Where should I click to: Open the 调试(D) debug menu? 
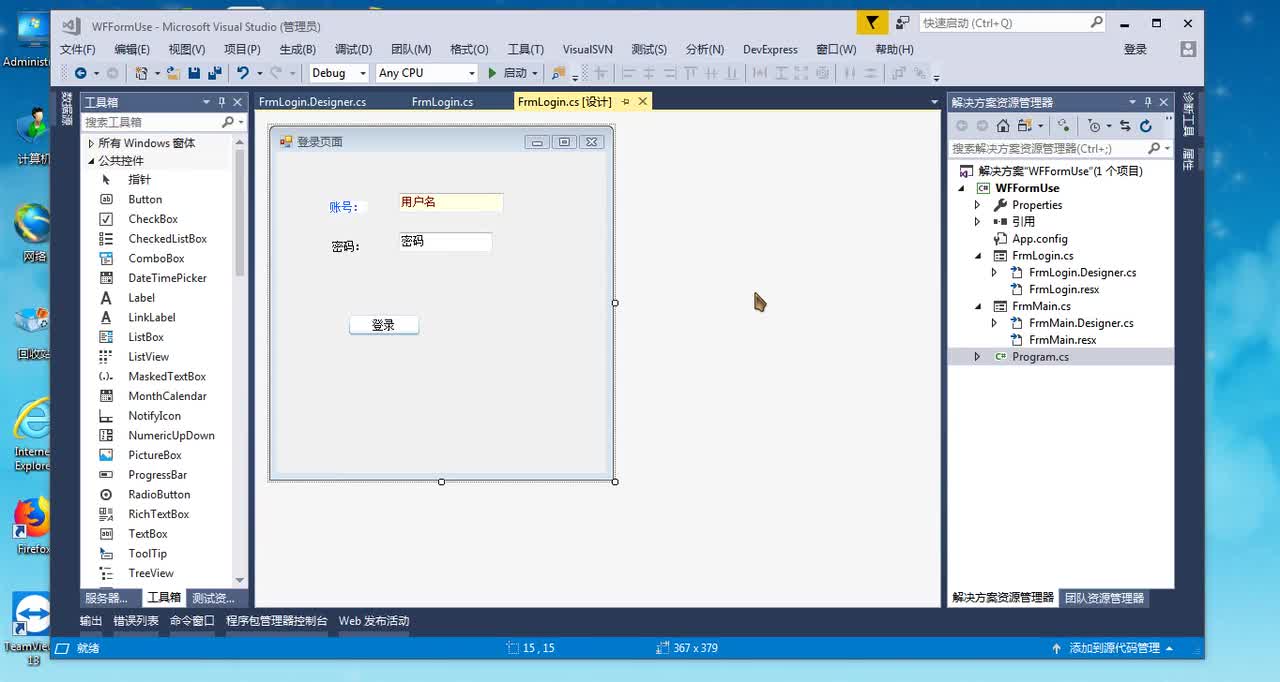point(353,49)
